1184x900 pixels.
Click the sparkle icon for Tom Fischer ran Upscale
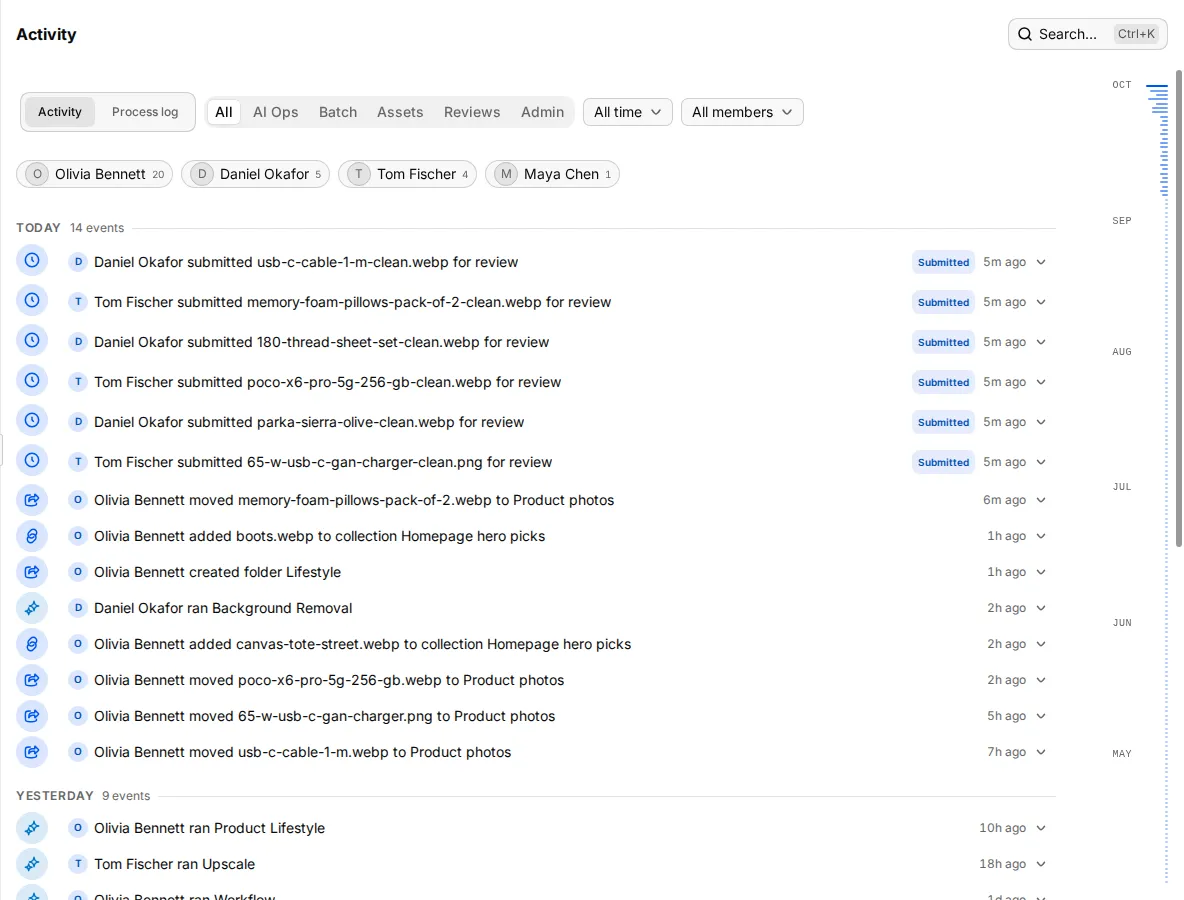[x=32, y=864]
